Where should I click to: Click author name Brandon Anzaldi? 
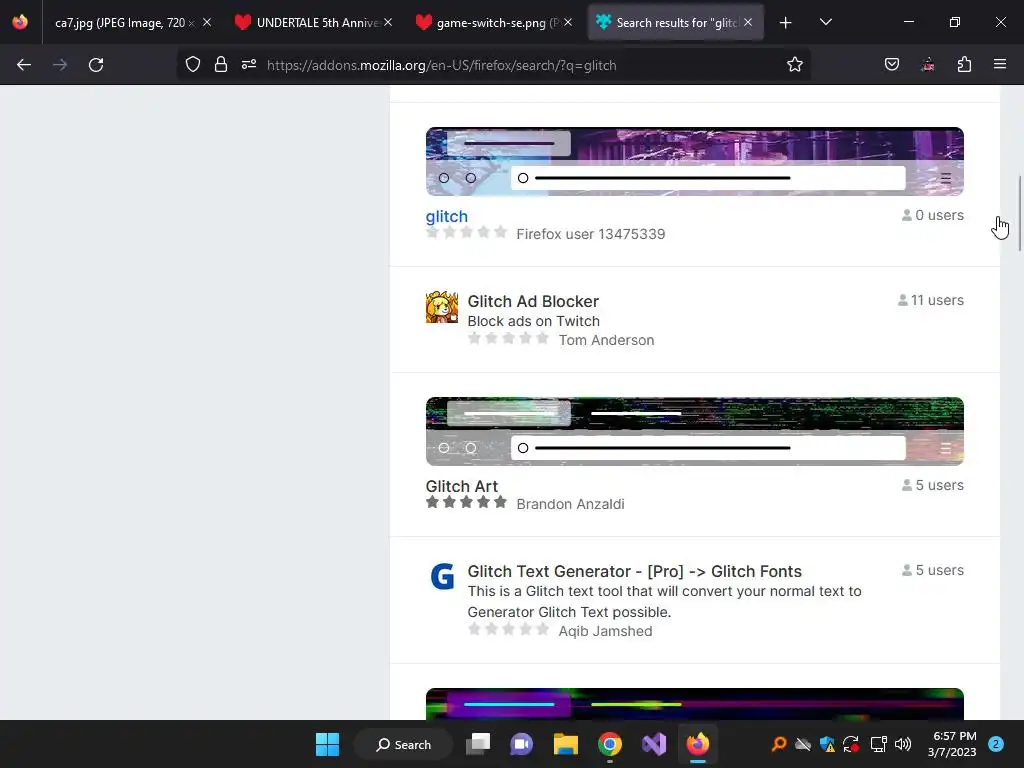[570, 504]
